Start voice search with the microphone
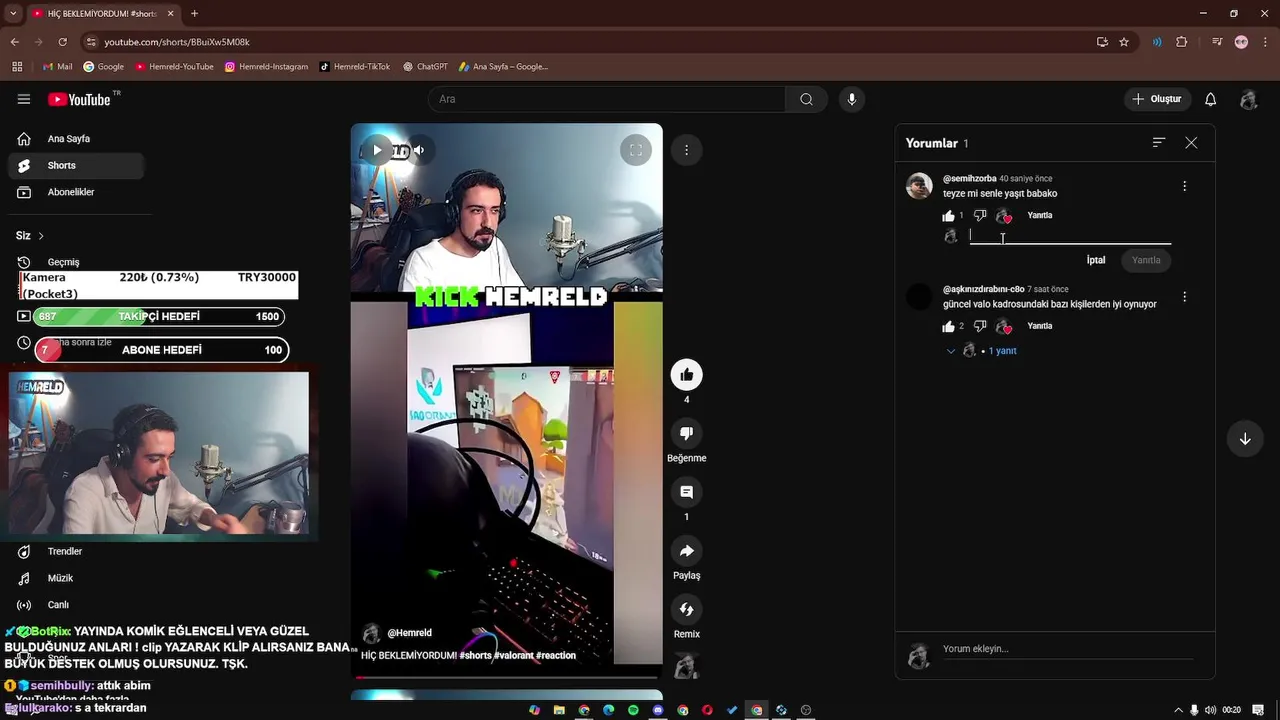This screenshot has width=1280, height=720. pos(852,99)
